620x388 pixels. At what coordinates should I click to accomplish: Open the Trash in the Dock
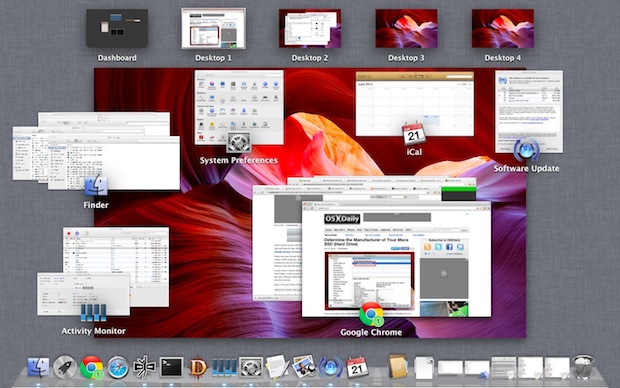click(584, 367)
